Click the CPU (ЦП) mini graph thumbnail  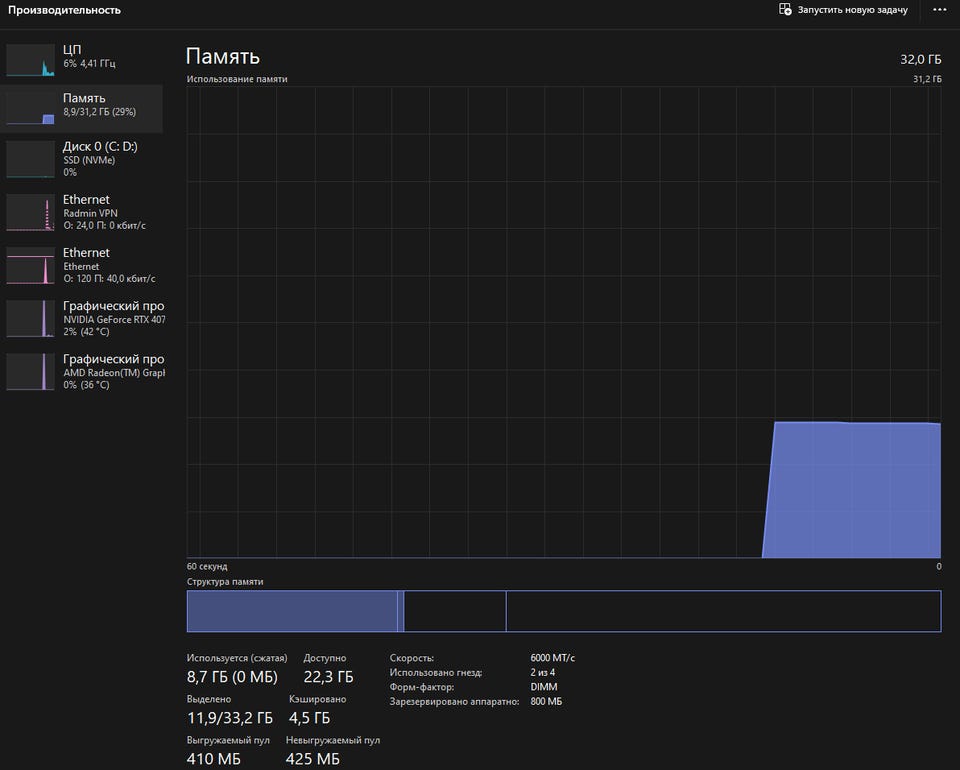coord(30,60)
